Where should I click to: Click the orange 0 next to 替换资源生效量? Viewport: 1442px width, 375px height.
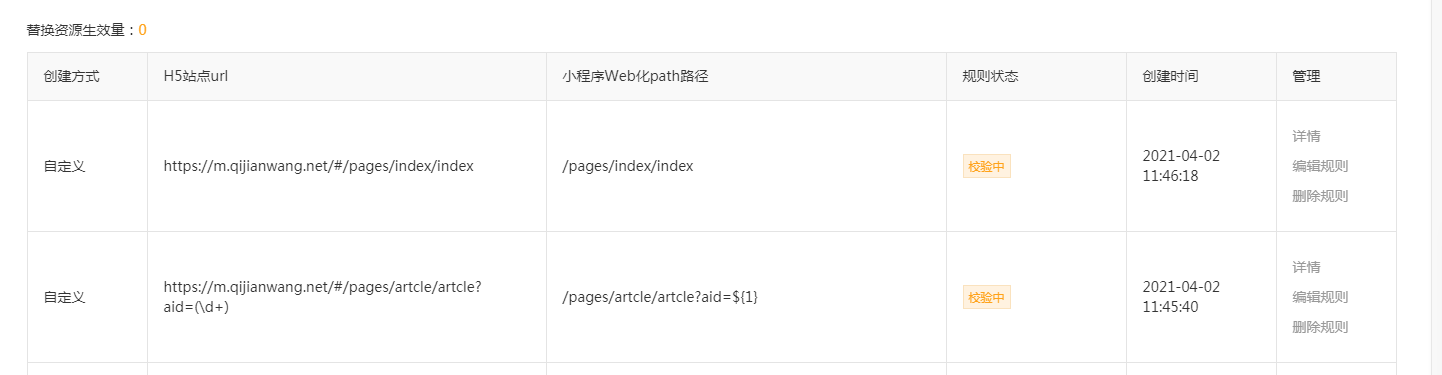[x=142, y=30]
